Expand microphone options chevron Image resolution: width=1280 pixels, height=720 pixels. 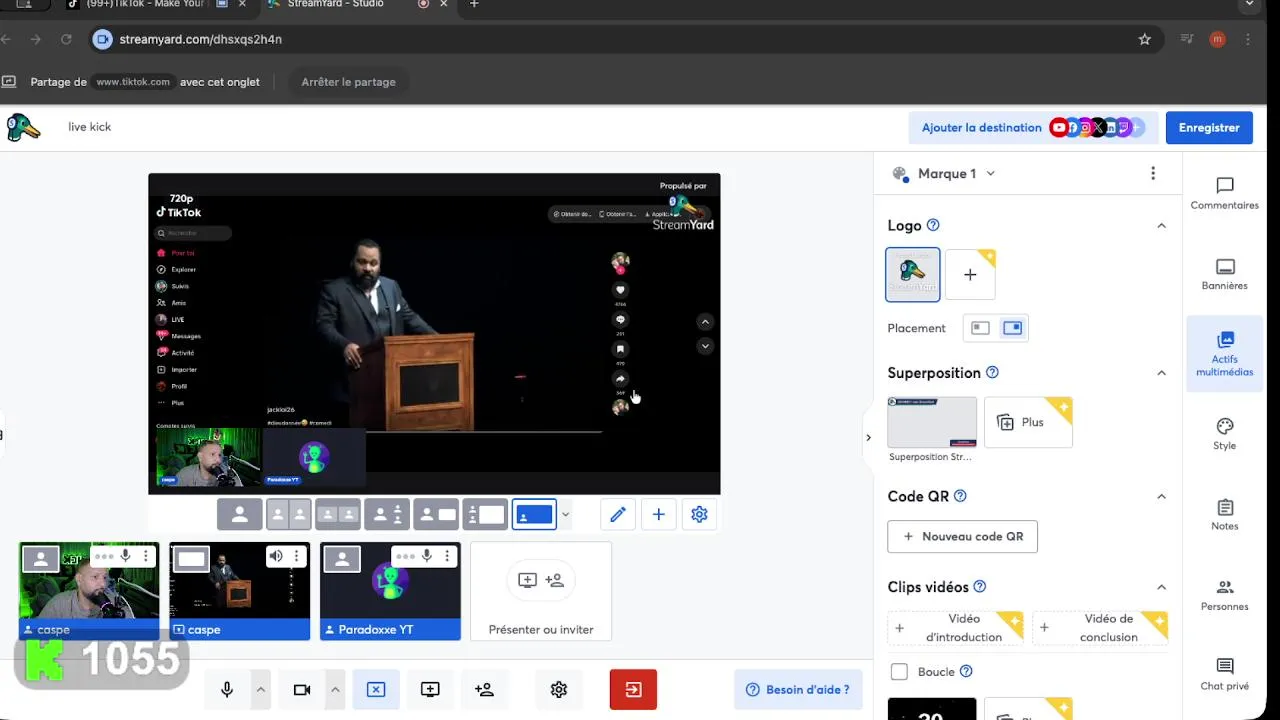click(261, 690)
